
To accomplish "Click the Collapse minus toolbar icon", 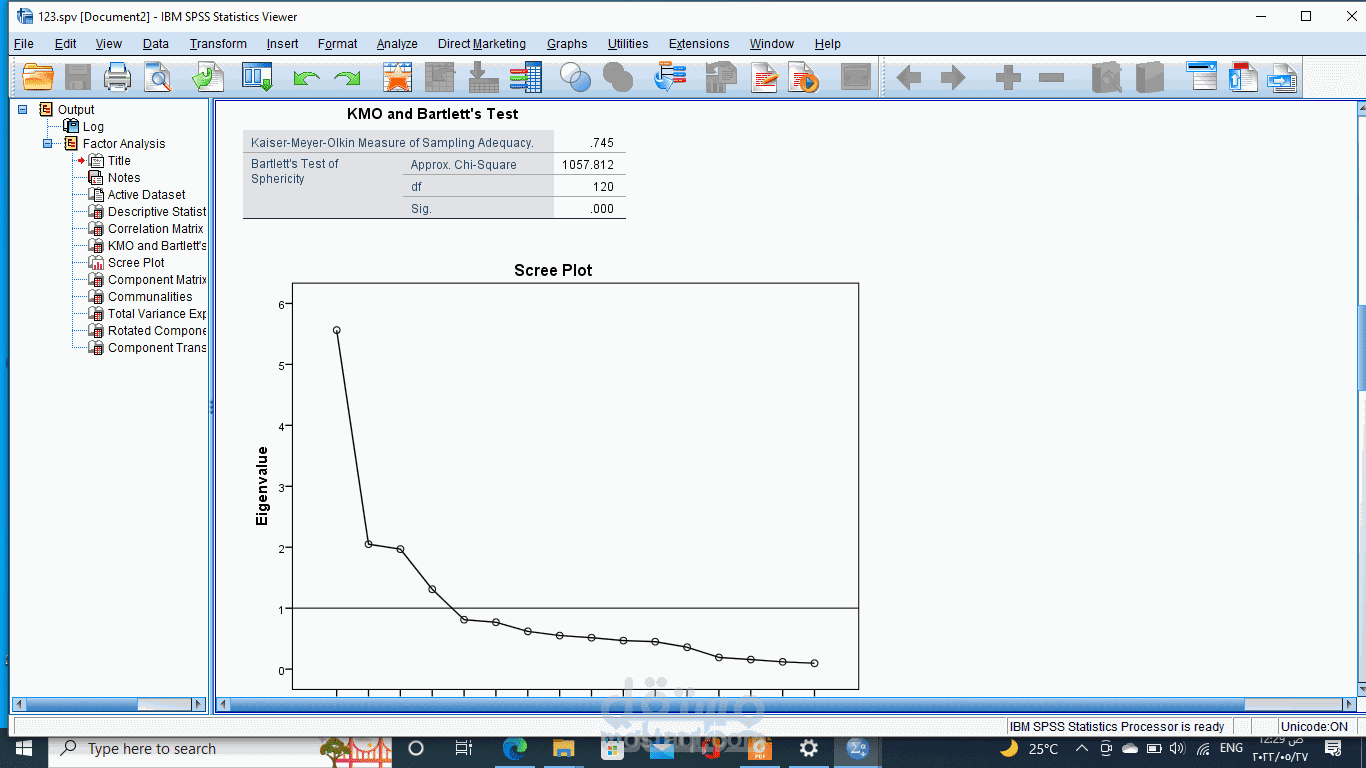I will pyautogui.click(x=1051, y=77).
